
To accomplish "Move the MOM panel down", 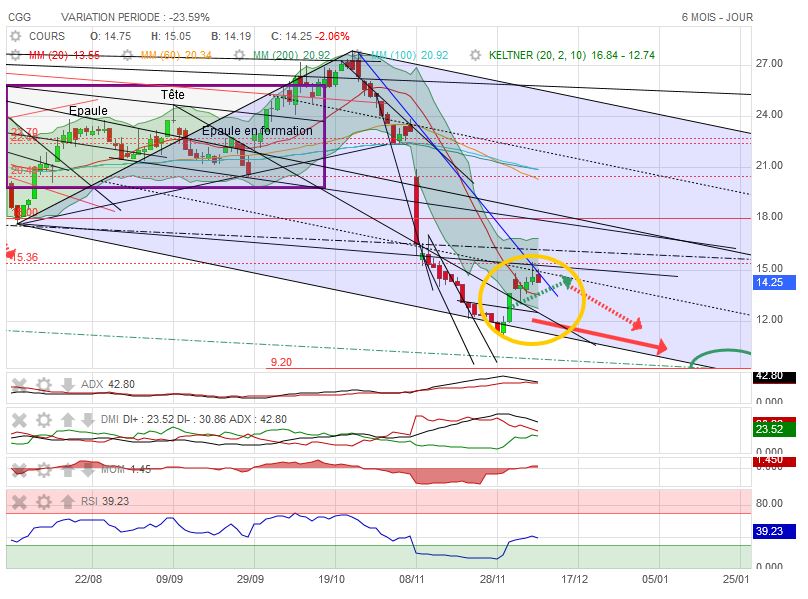I will pos(88,470).
